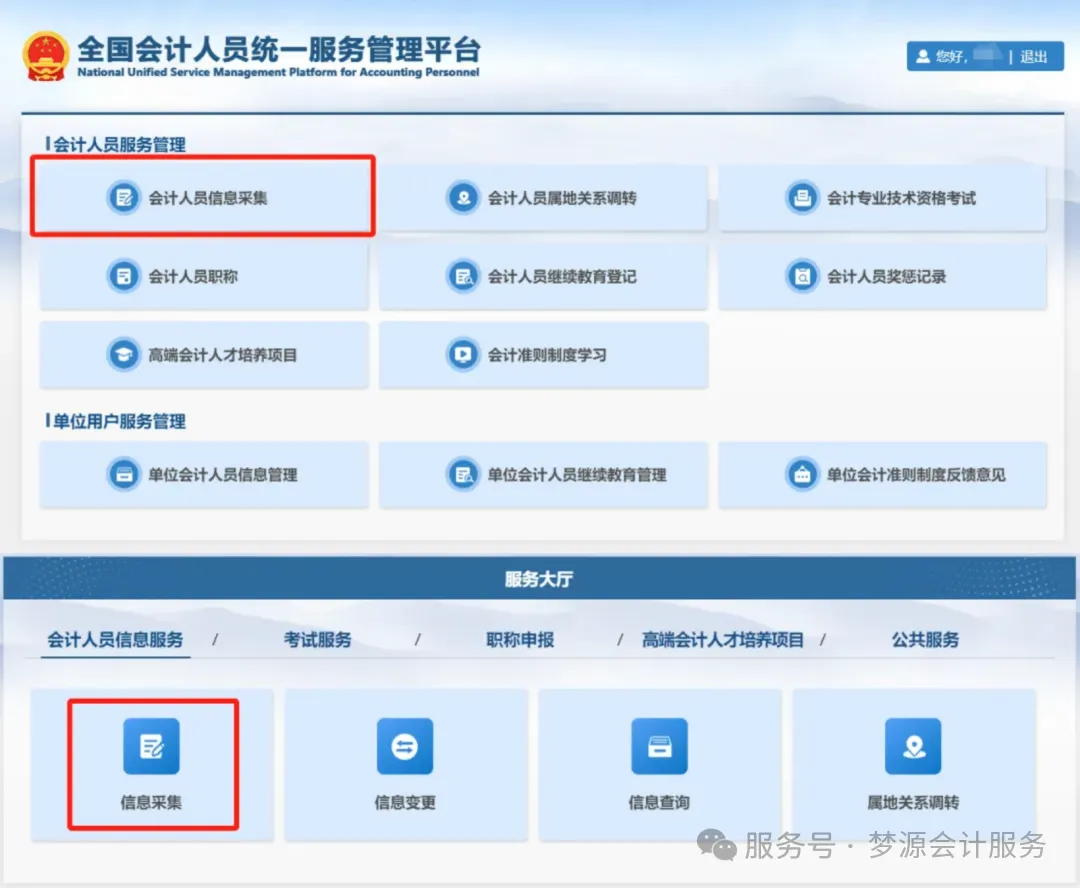
Task: Switch to the 考试服务 tab
Action: coord(318,641)
